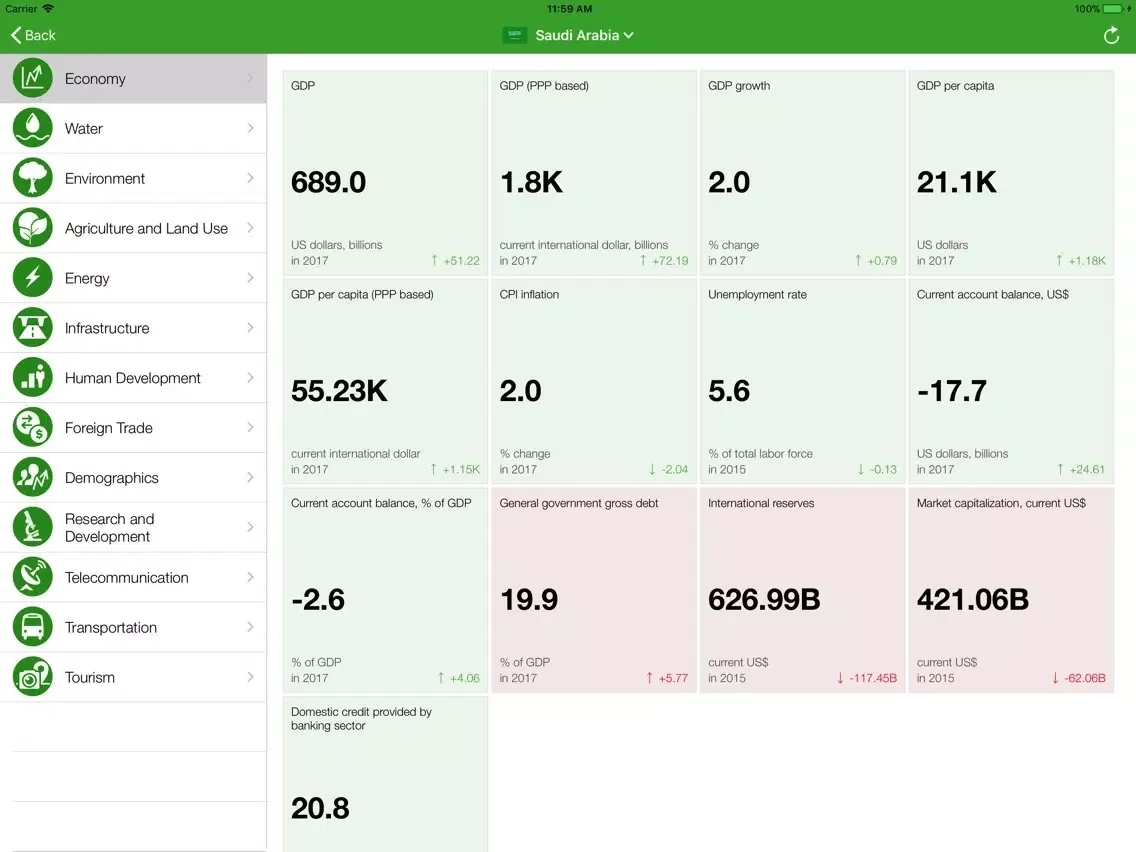Open the GDP per capita 21.1K card
Image resolution: width=1136 pixels, height=852 pixels.
(x=1011, y=172)
